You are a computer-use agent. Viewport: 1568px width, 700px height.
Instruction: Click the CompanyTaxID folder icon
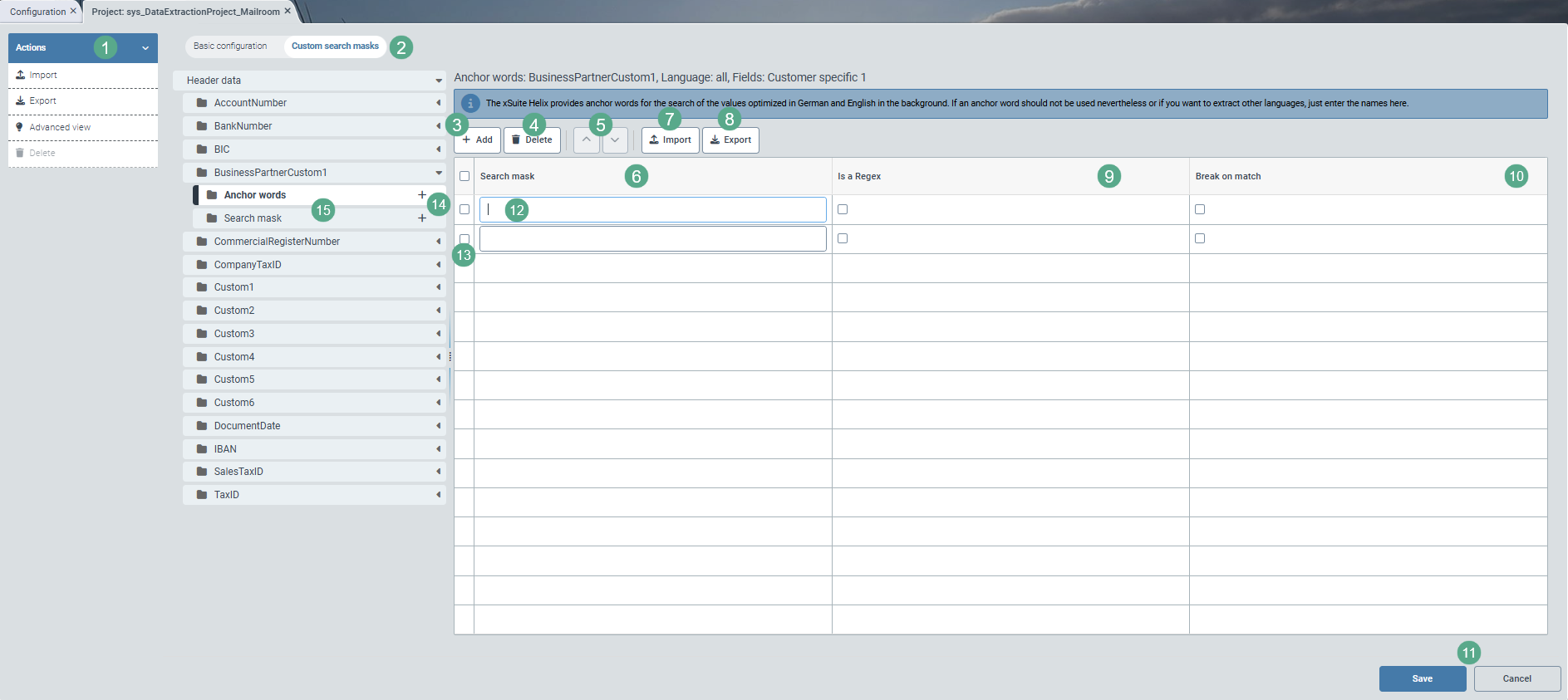[x=202, y=265]
